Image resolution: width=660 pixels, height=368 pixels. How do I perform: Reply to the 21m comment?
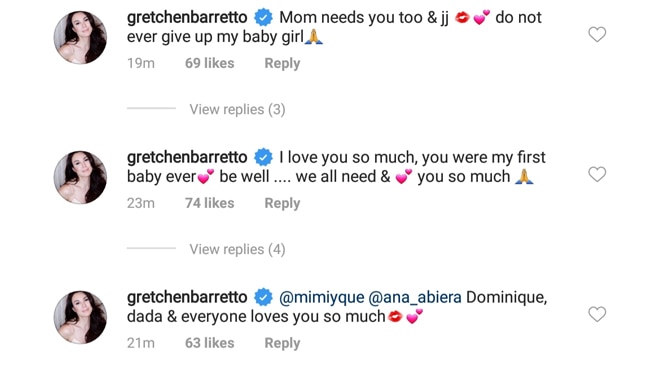(282, 343)
